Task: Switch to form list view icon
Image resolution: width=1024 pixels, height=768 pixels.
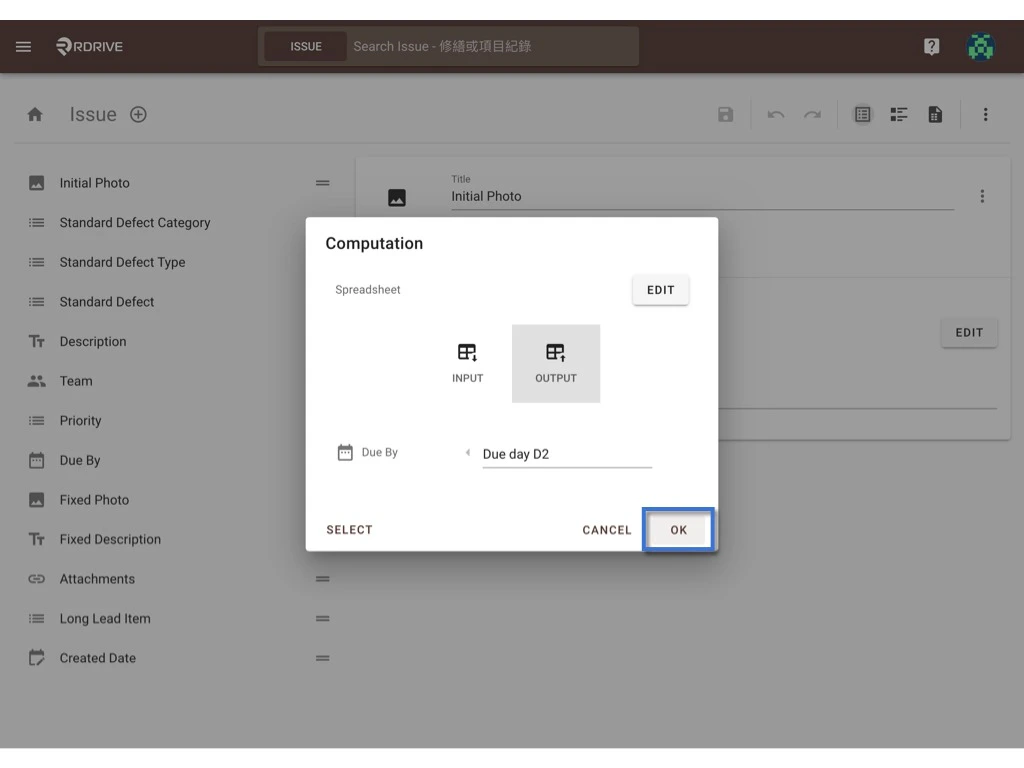Action: pos(863,115)
